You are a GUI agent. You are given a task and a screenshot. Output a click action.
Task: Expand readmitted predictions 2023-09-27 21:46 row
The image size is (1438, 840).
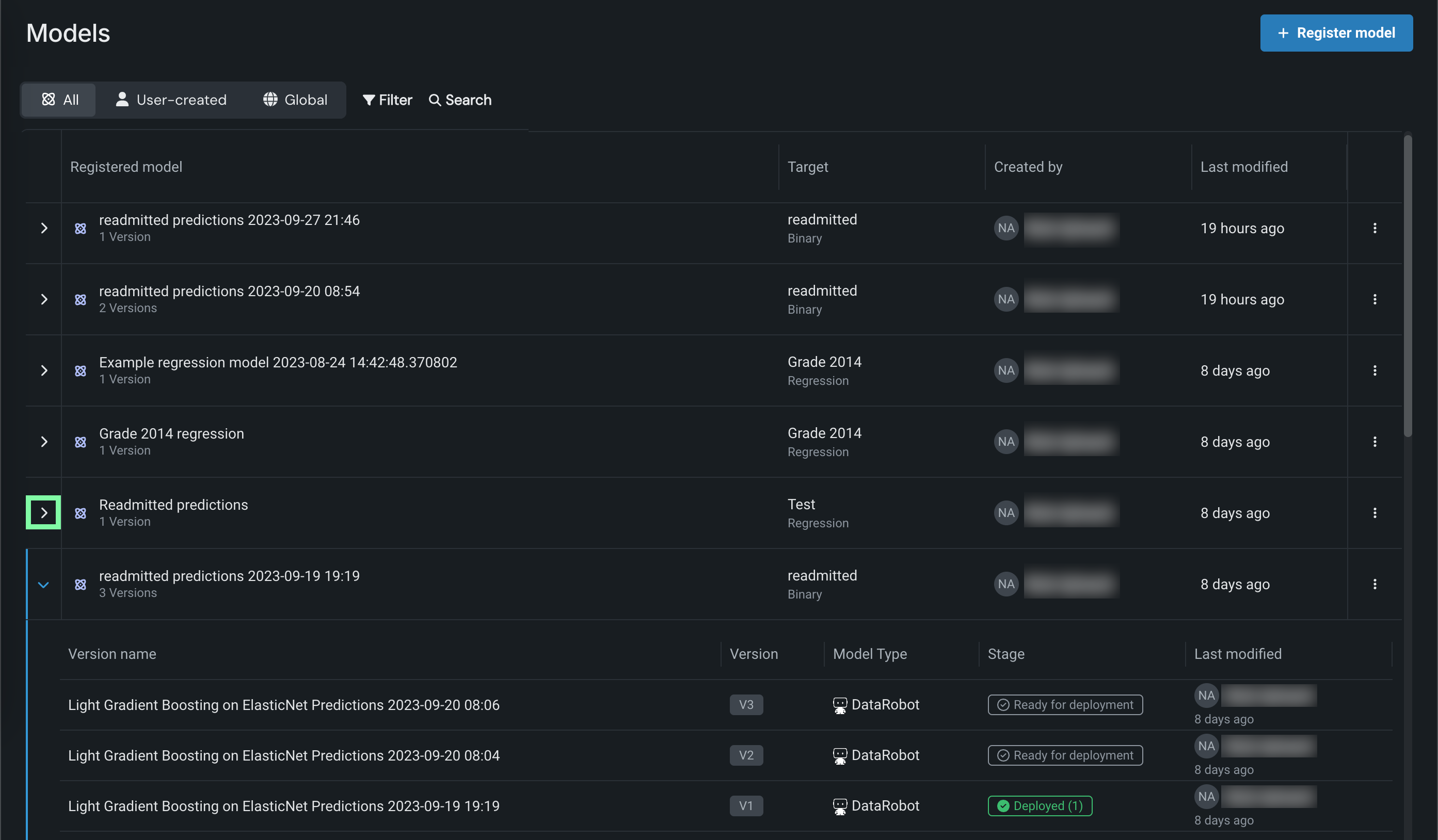(44, 228)
